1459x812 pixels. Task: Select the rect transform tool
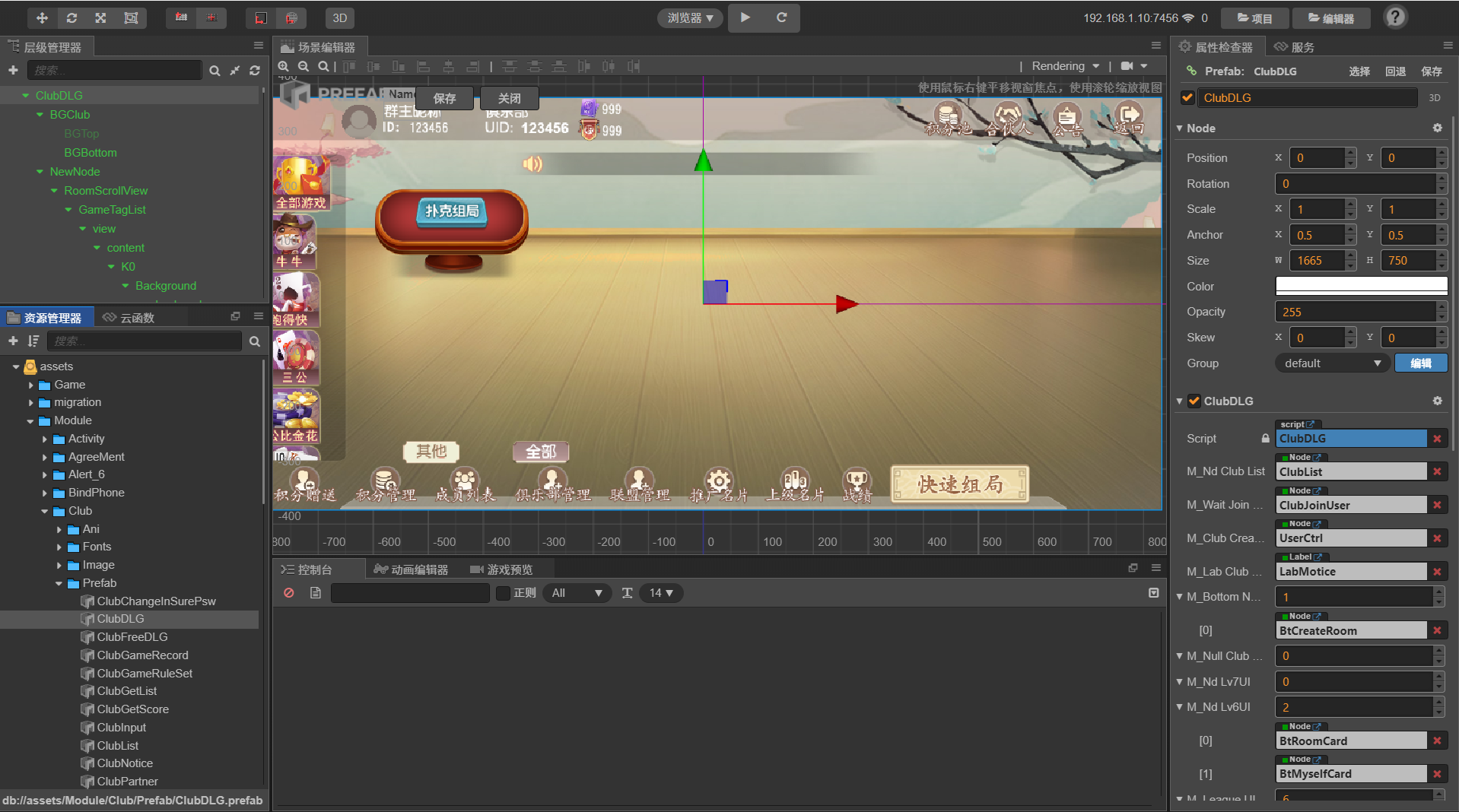point(131,17)
